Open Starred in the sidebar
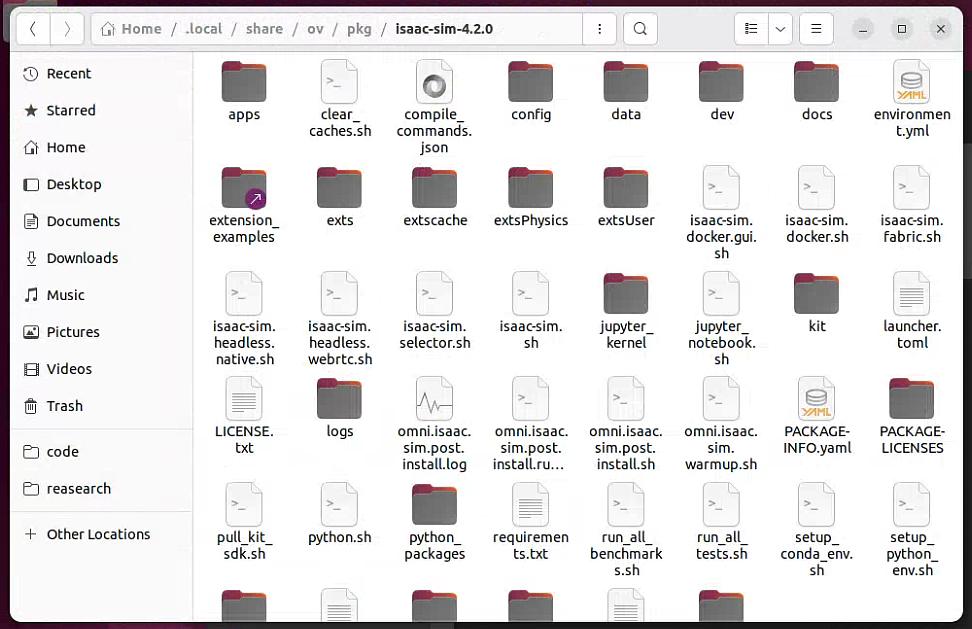 102,110
